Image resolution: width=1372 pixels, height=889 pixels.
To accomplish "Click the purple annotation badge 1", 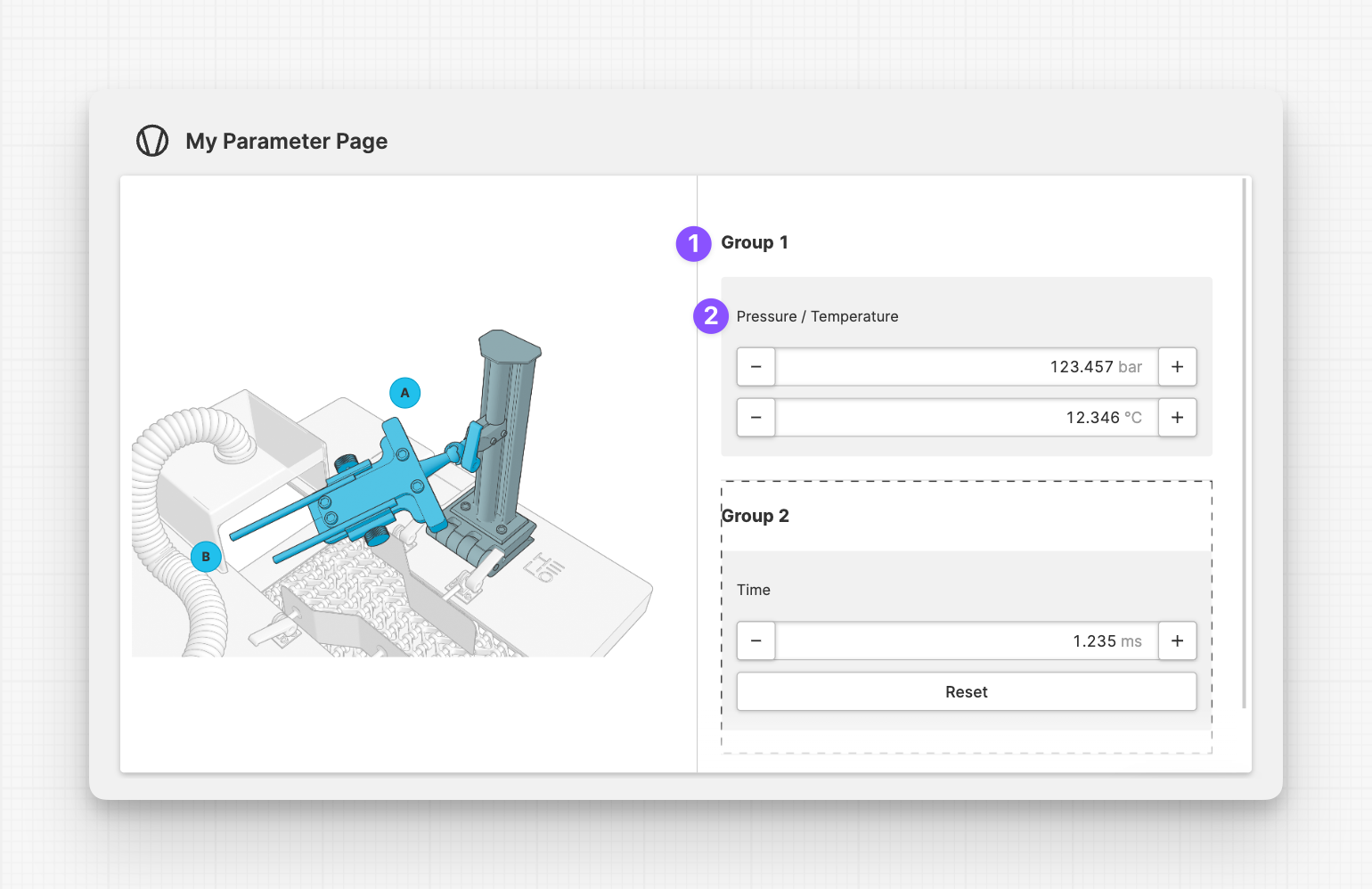I will coord(693,243).
